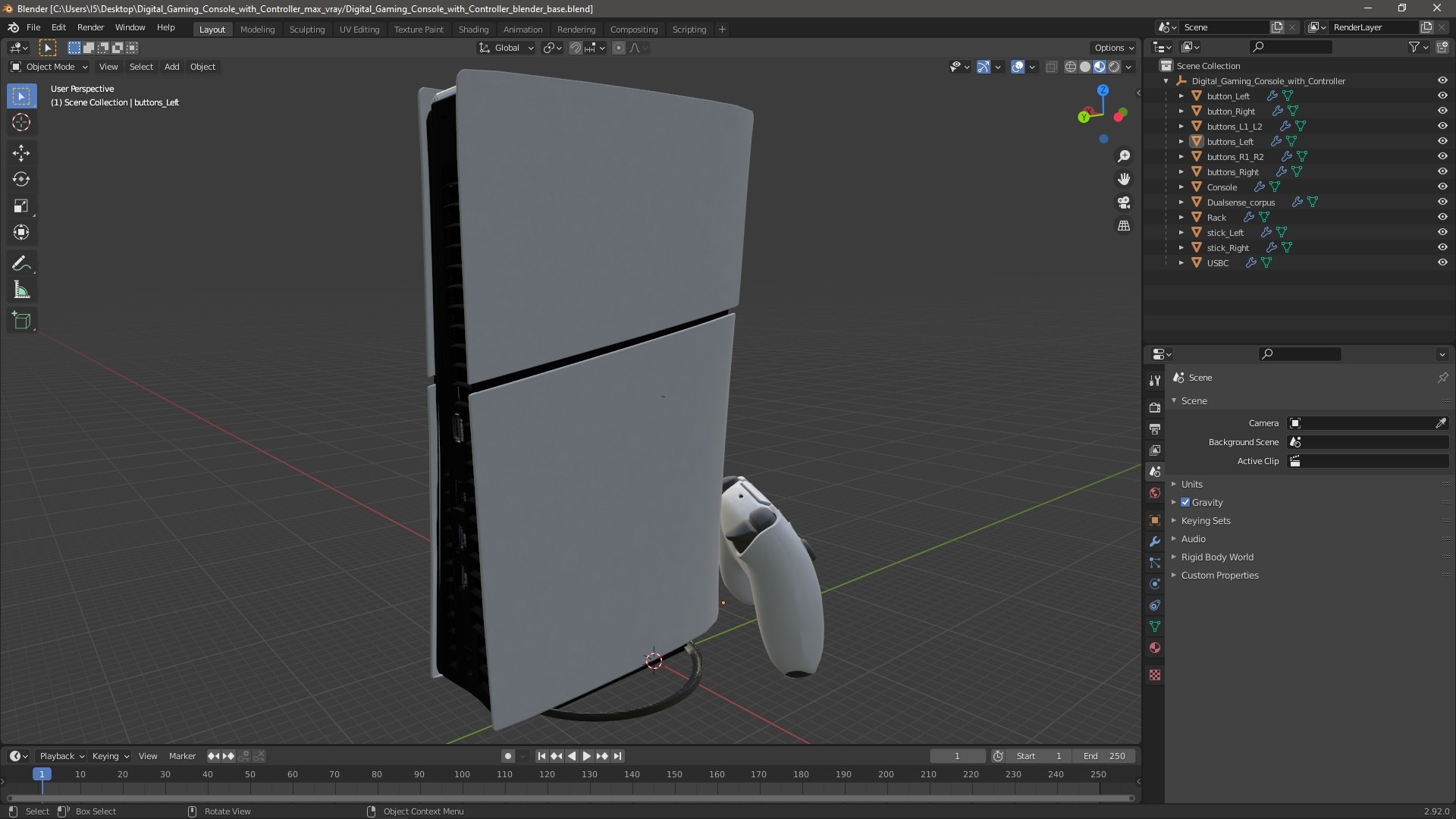
Task: Expand the Units panel
Action: click(1191, 485)
